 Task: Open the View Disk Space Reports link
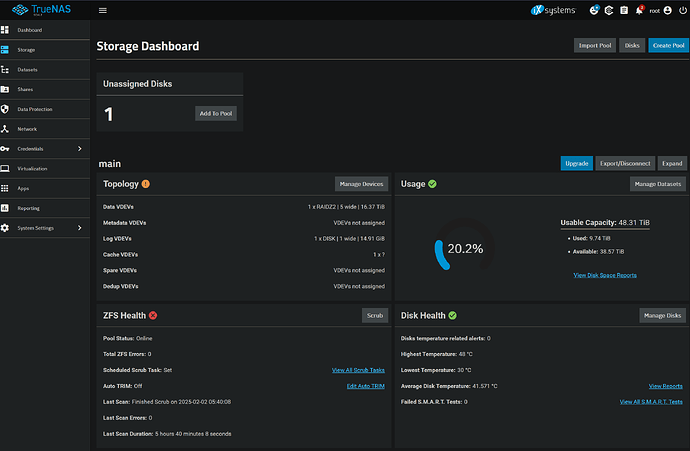pyautogui.click(x=605, y=275)
